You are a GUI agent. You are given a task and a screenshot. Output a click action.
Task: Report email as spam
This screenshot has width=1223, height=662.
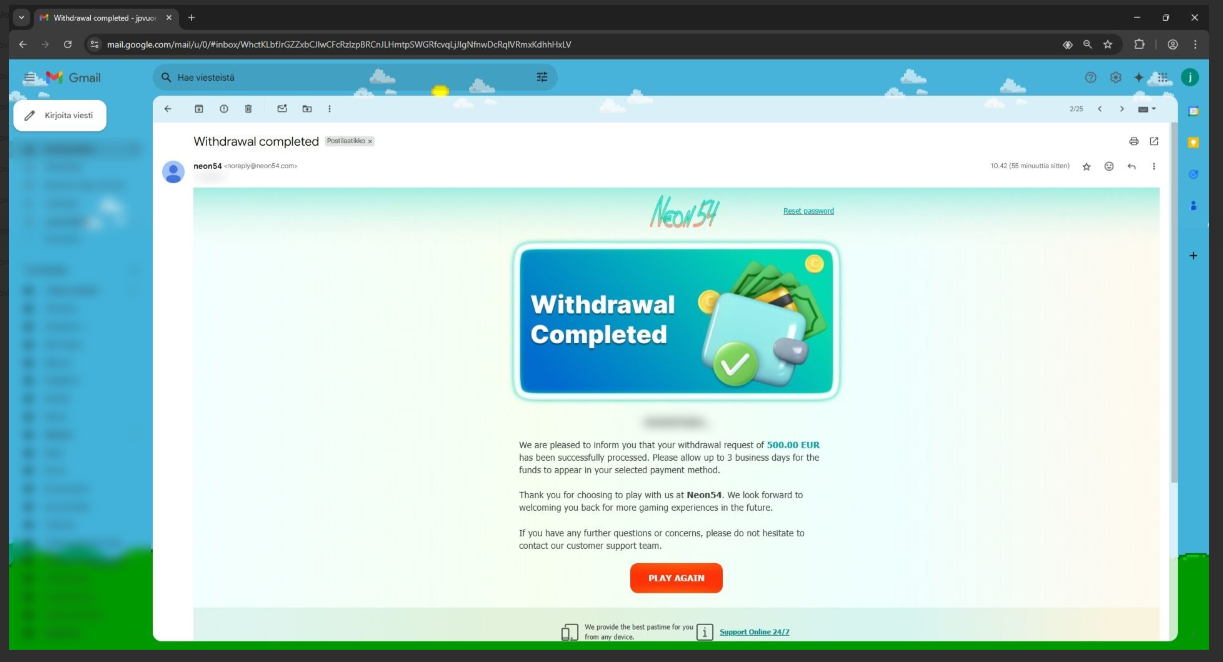[x=224, y=109]
